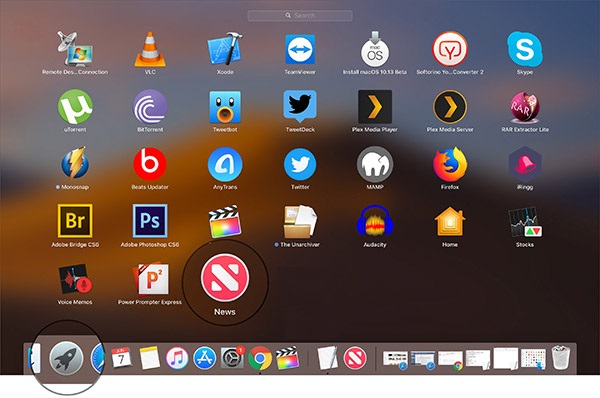Open the News app in Launchpad
600x398 pixels.
[225, 277]
